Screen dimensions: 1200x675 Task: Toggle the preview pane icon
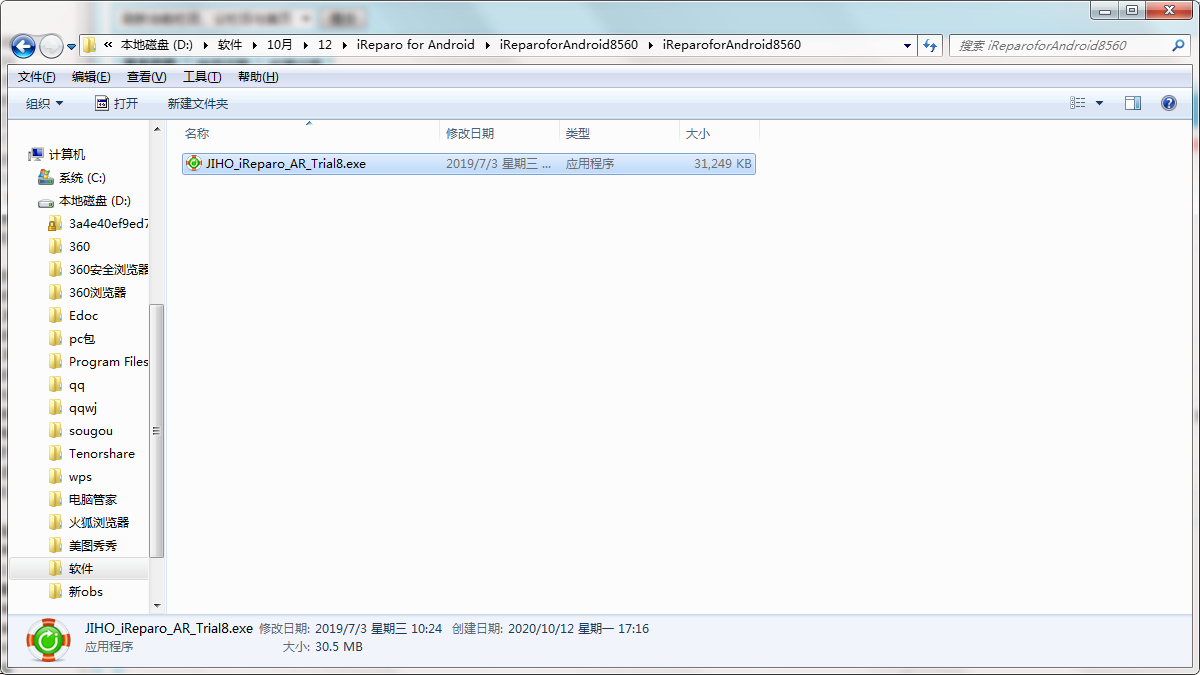1133,103
